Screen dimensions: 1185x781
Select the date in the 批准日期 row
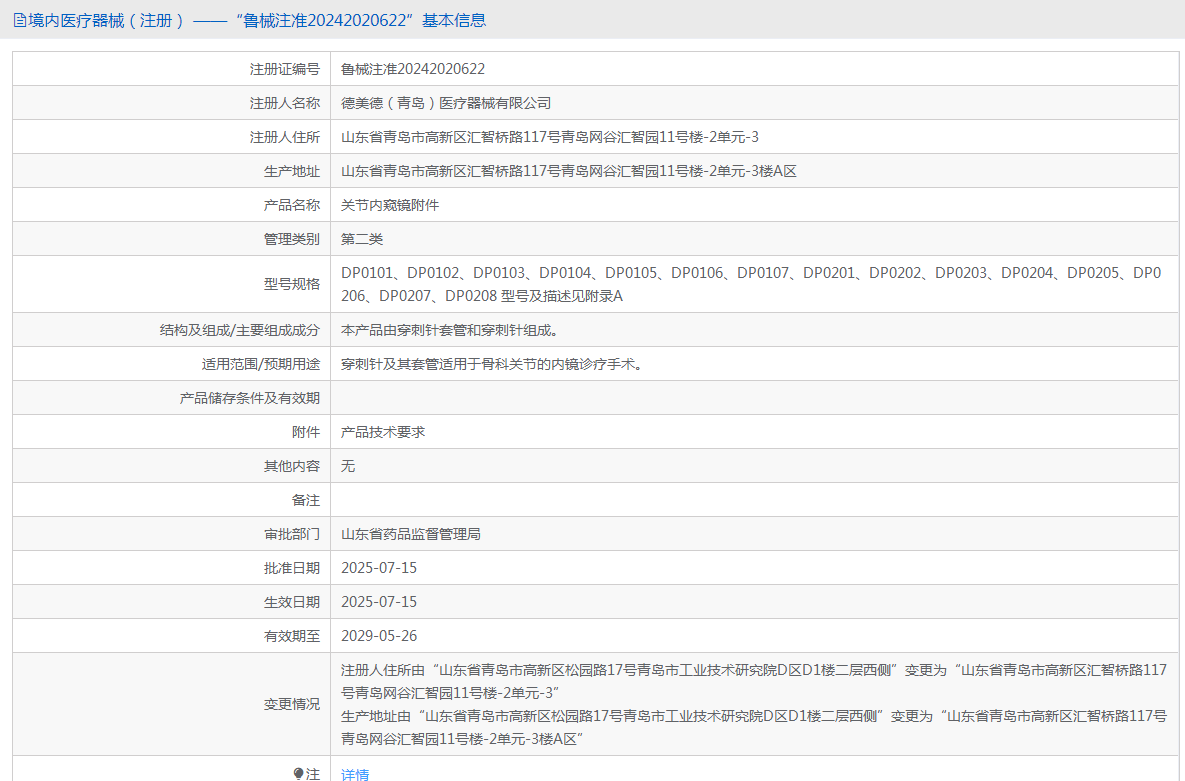coord(379,568)
